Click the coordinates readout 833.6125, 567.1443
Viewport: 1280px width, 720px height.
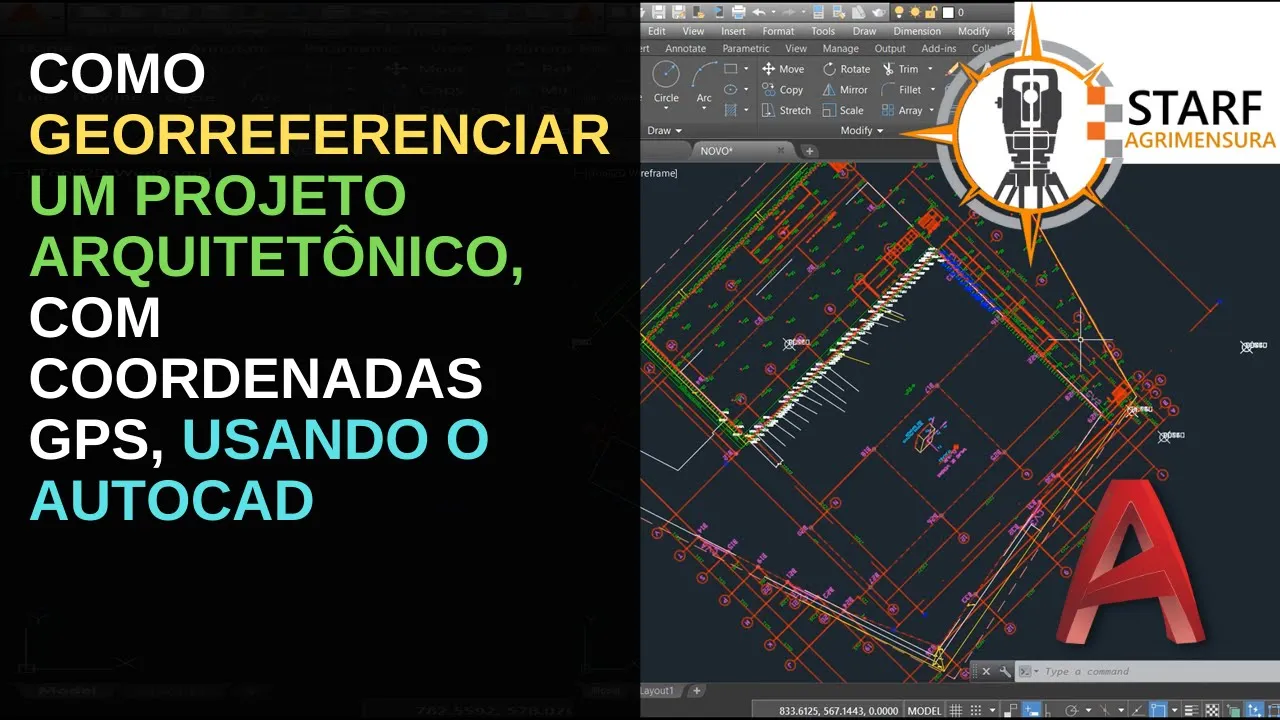pos(838,710)
